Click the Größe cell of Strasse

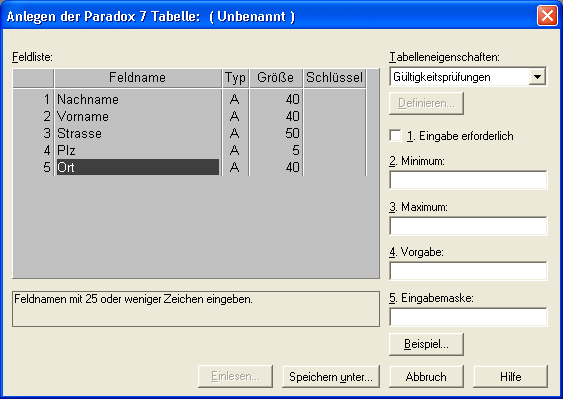276,133
